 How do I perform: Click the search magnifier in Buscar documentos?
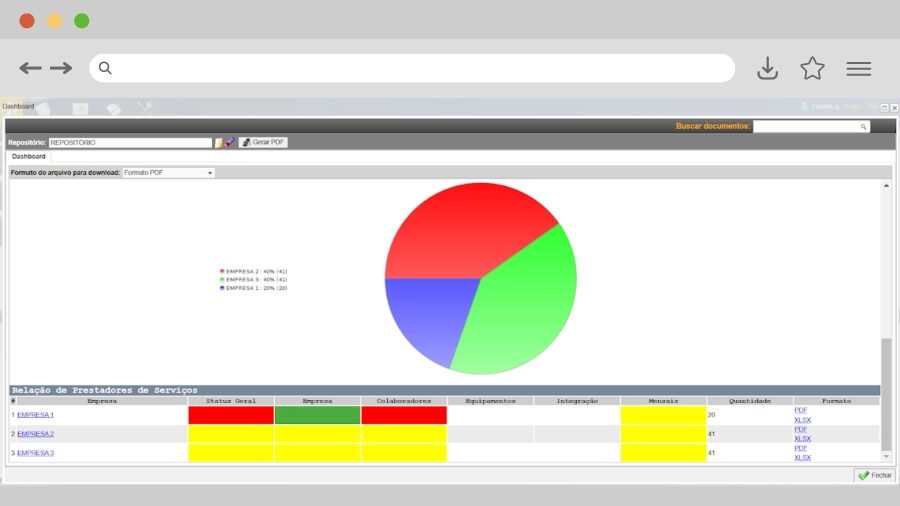pos(863,127)
